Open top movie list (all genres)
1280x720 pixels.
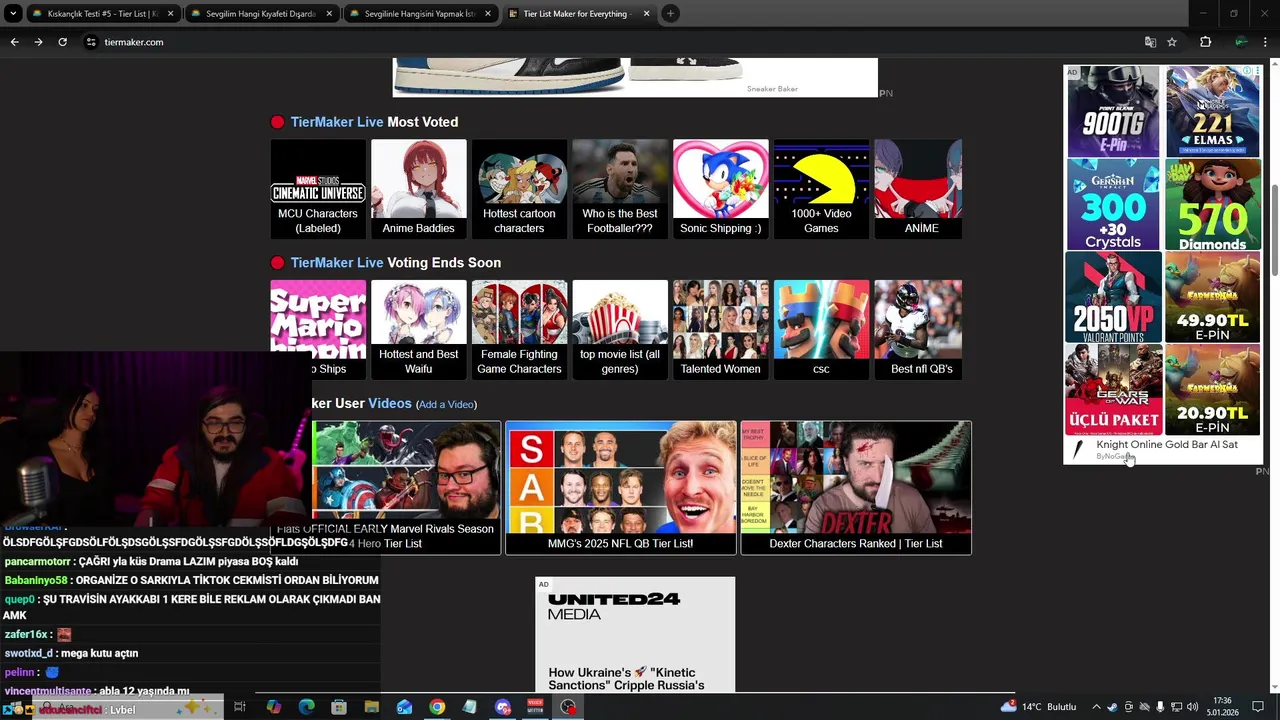coord(620,329)
